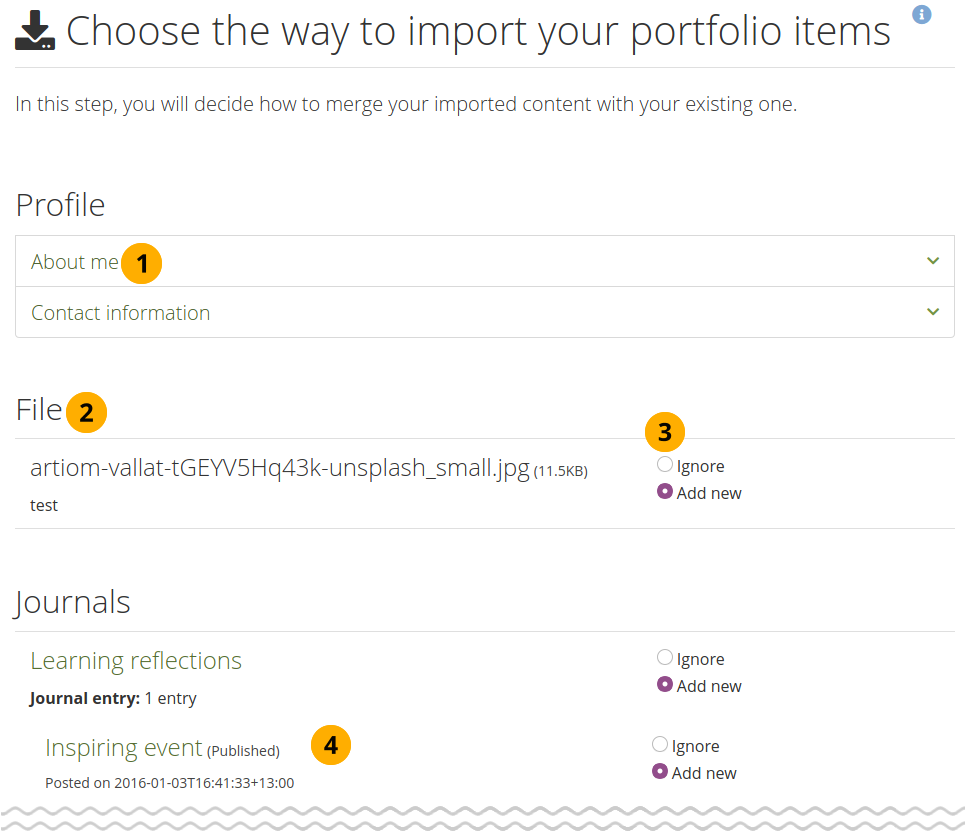Image resolution: width=965 pixels, height=839 pixels.
Task: Click orange callout marker number 3
Action: click(x=665, y=432)
